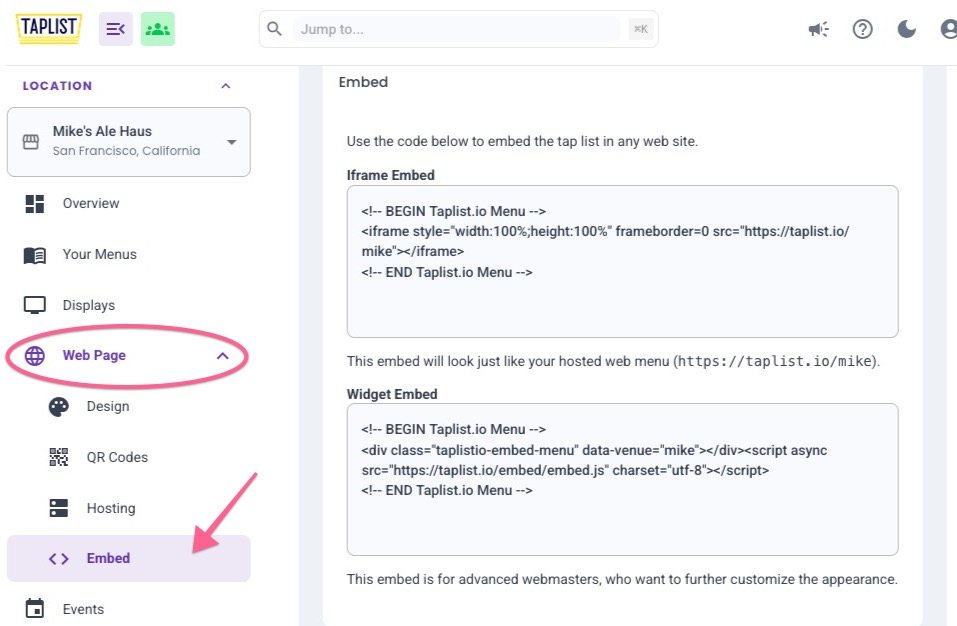Click the advanced webmasters note text
This screenshot has width=957, height=626.
click(622, 579)
